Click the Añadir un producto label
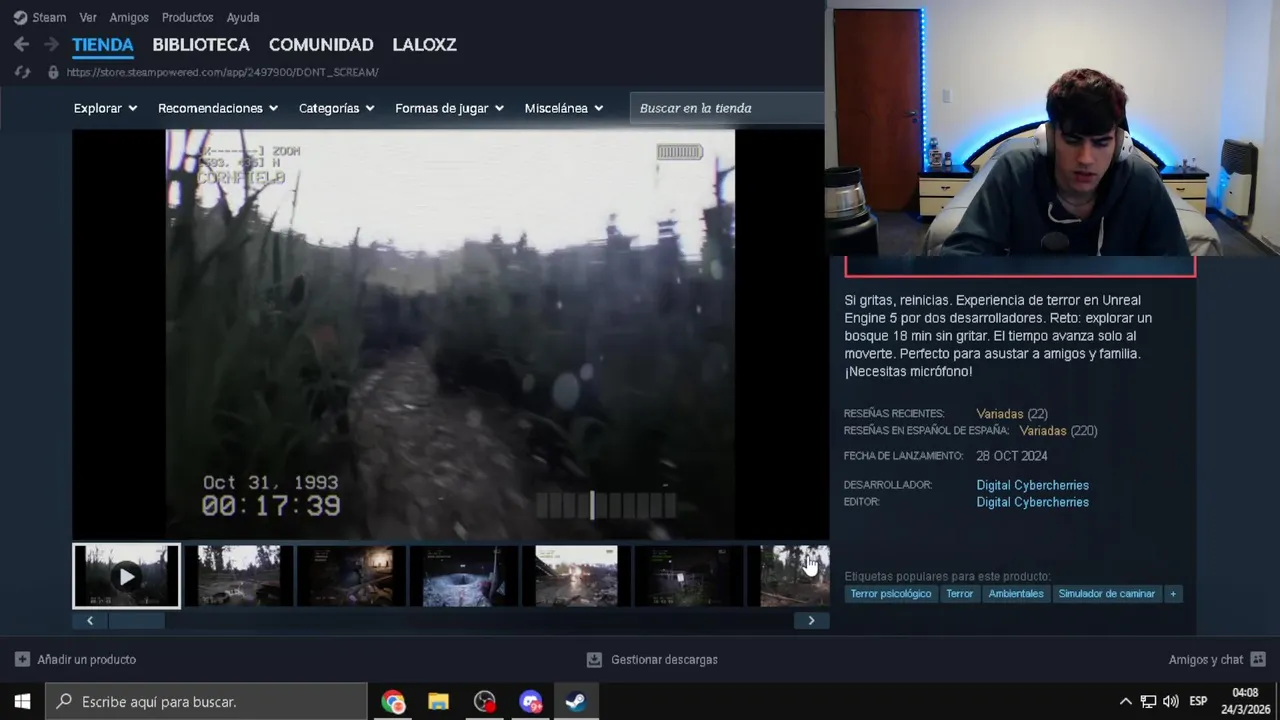The width and height of the screenshot is (1280, 720). pos(86,660)
